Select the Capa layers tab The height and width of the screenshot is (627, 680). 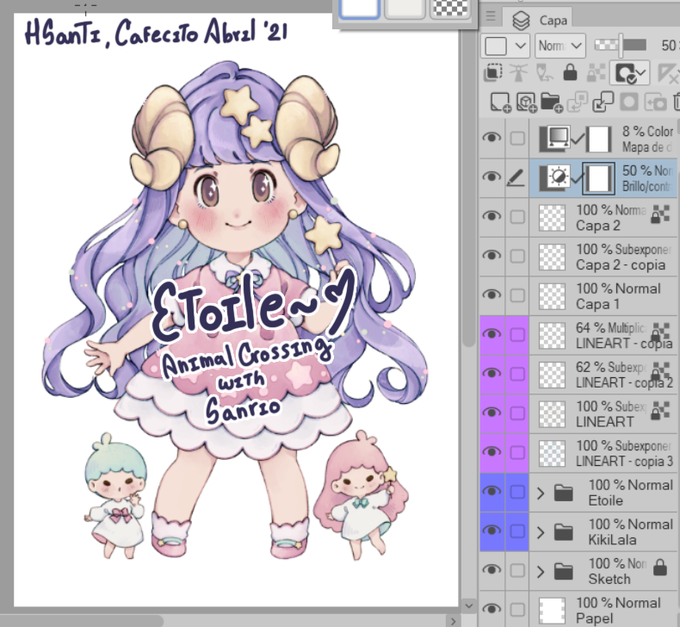point(539,20)
